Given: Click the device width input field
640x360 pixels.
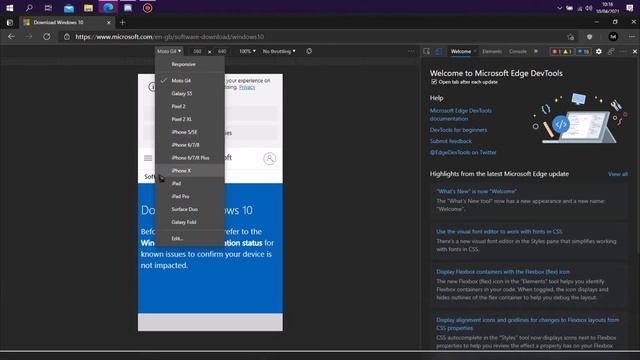Looking at the screenshot, I should 197,51.
